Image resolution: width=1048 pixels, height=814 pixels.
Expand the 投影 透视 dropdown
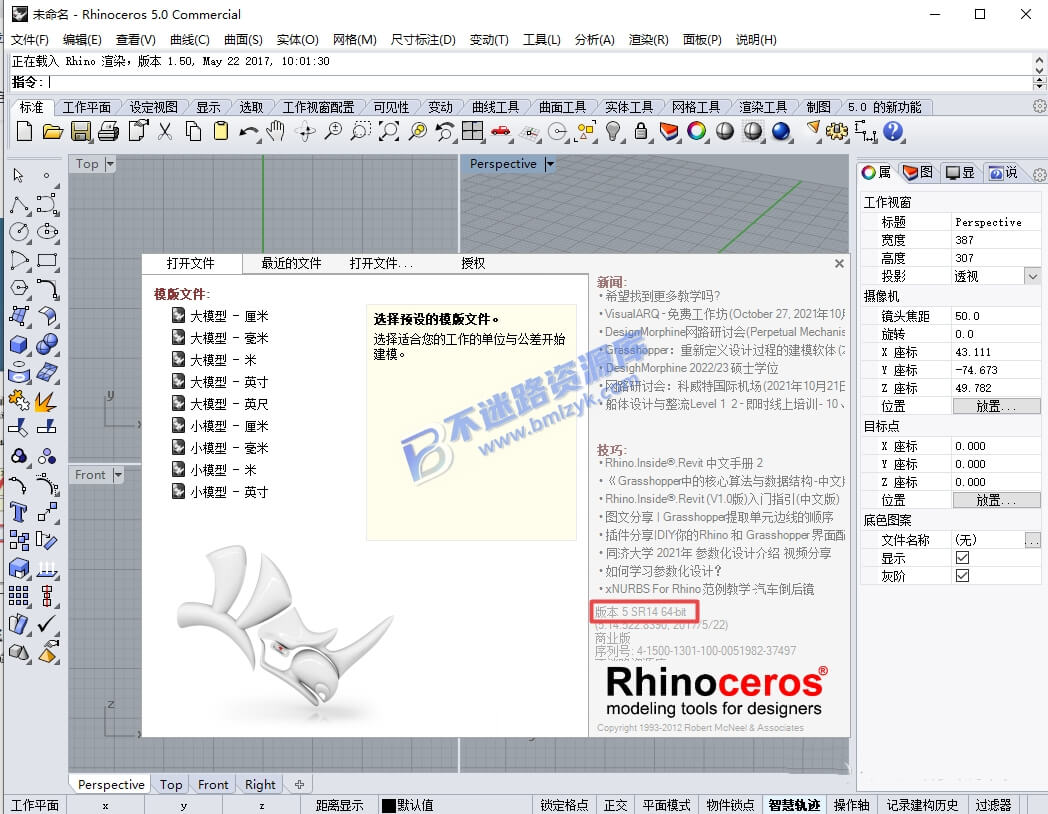point(1033,276)
